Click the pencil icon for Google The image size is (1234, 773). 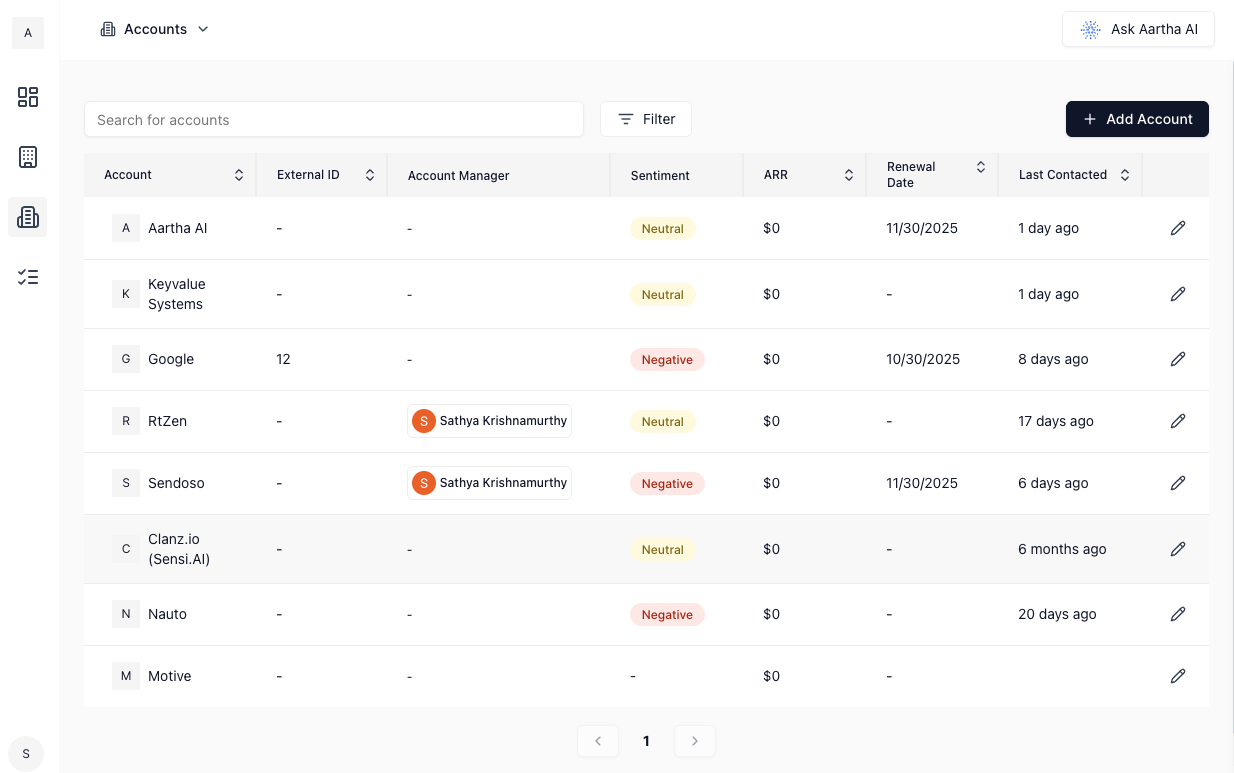pyautogui.click(x=1177, y=359)
